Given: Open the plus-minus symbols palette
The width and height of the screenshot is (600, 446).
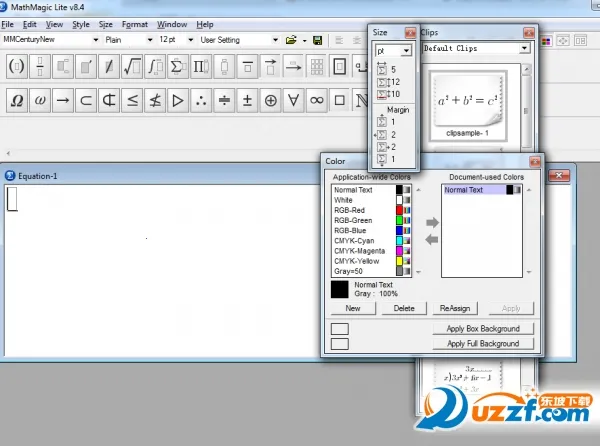Looking at the screenshot, I should pos(247,101).
